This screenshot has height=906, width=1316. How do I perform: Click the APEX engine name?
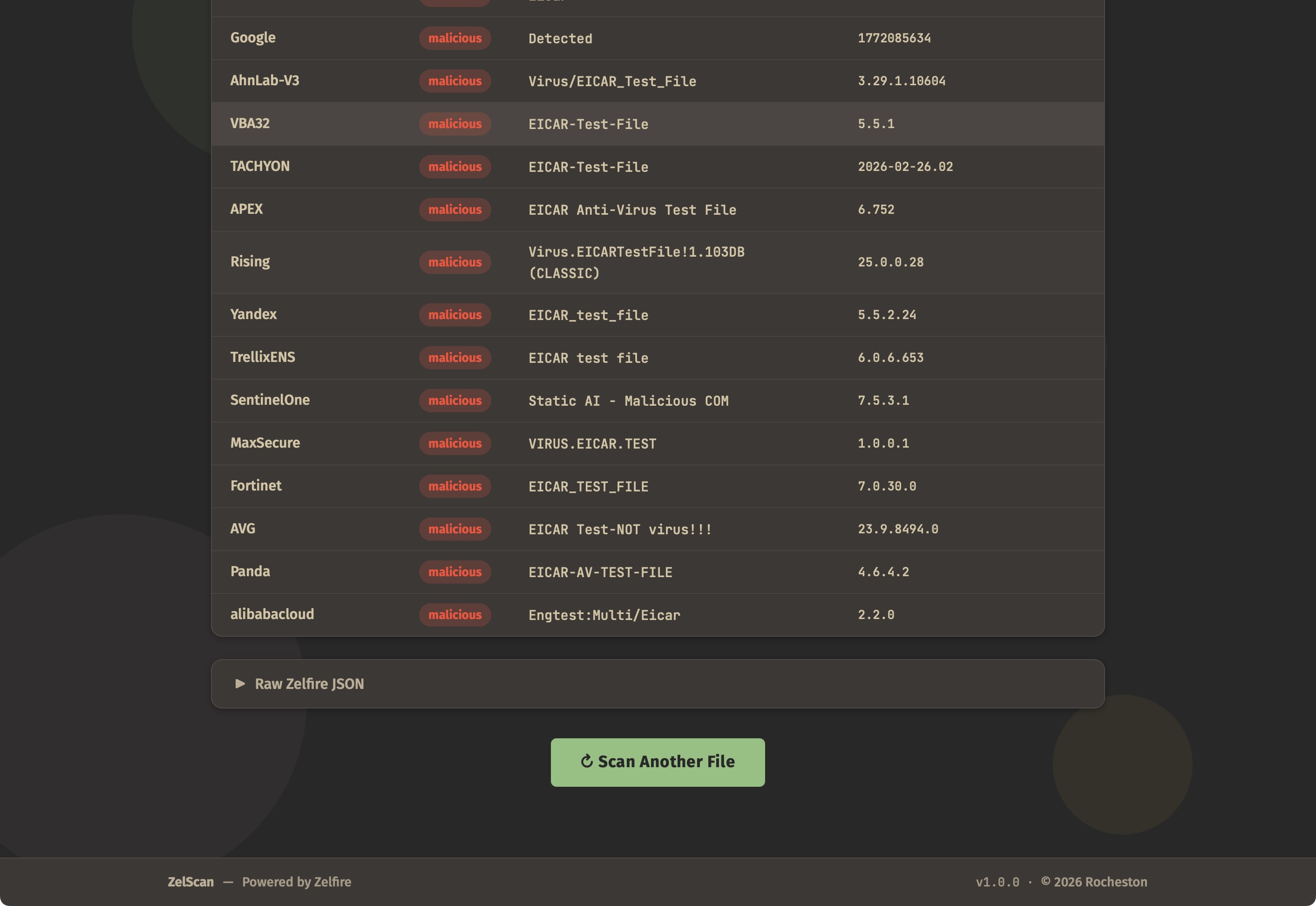[246, 209]
